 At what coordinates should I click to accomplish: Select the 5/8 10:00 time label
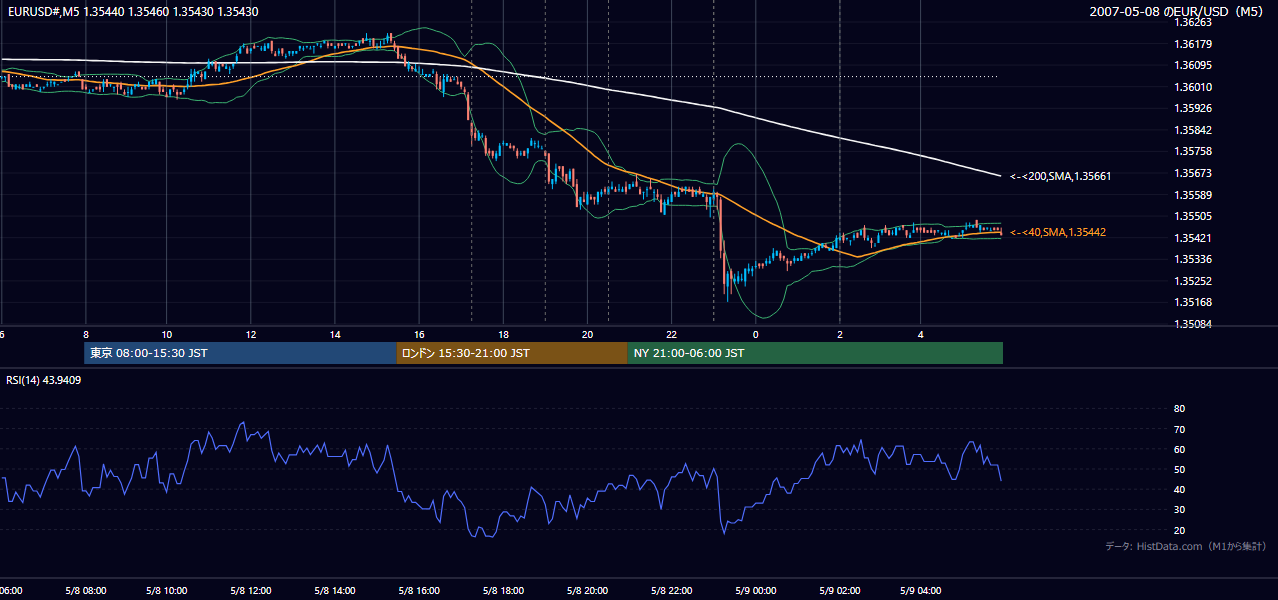point(168,591)
